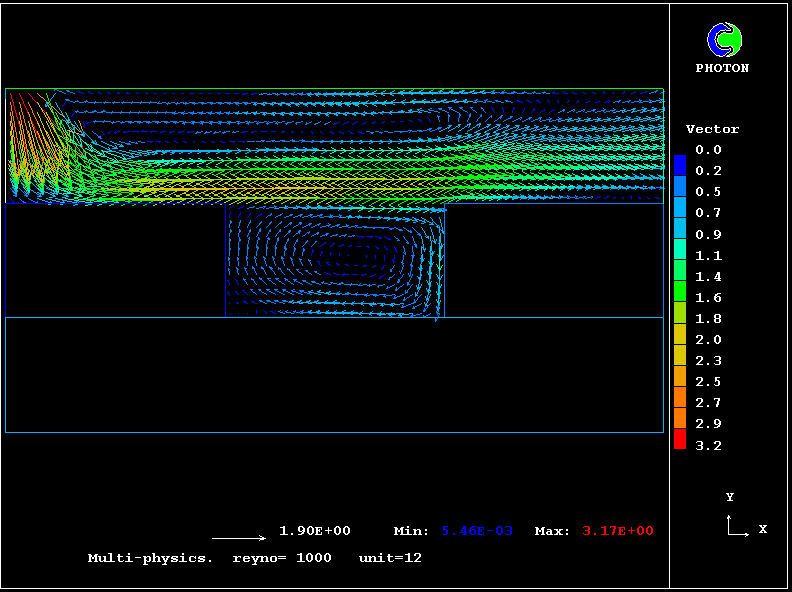
Task: Click the X-Y axis orientation indicator
Action: pyautogui.click(x=738, y=525)
